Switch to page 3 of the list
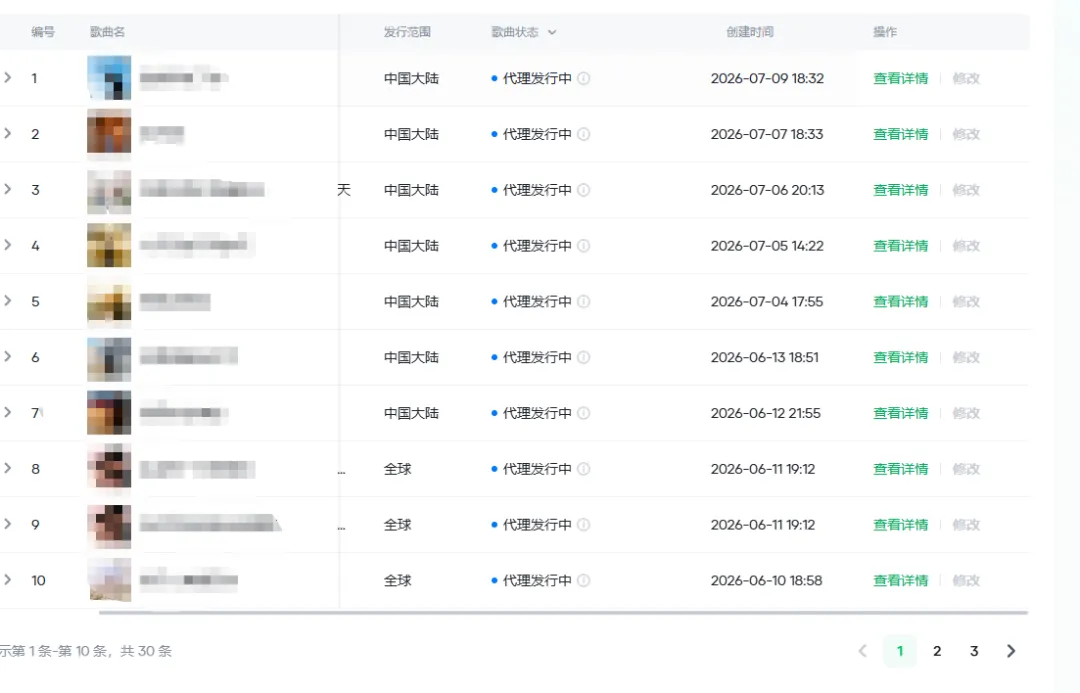The image size is (1080, 693). [974, 651]
